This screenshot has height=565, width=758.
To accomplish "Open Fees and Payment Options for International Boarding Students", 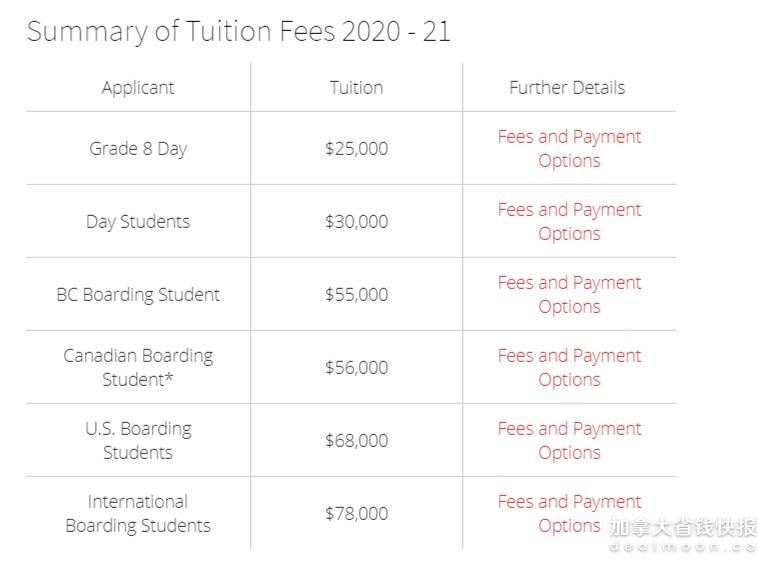I will [569, 513].
